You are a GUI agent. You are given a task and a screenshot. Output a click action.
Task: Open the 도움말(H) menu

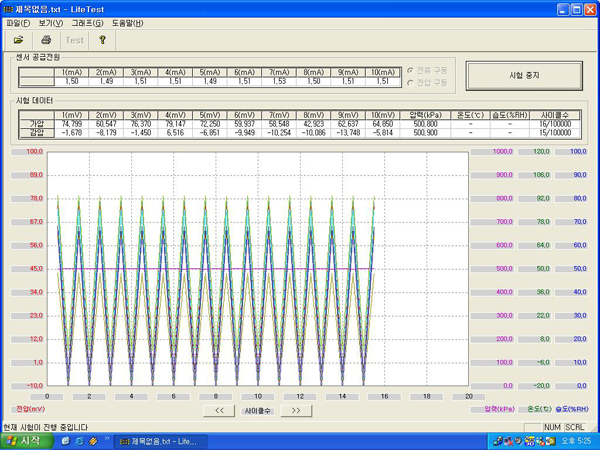tap(127, 23)
